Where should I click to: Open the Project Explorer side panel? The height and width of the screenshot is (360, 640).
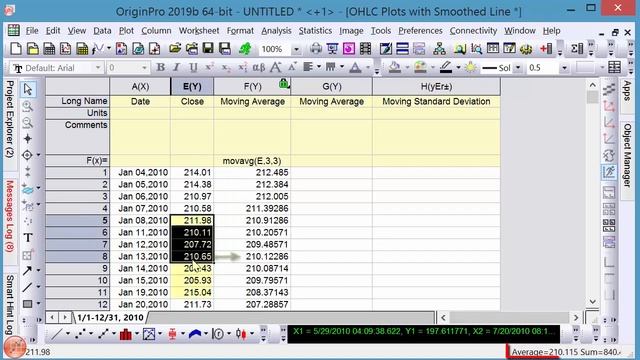click(10, 119)
